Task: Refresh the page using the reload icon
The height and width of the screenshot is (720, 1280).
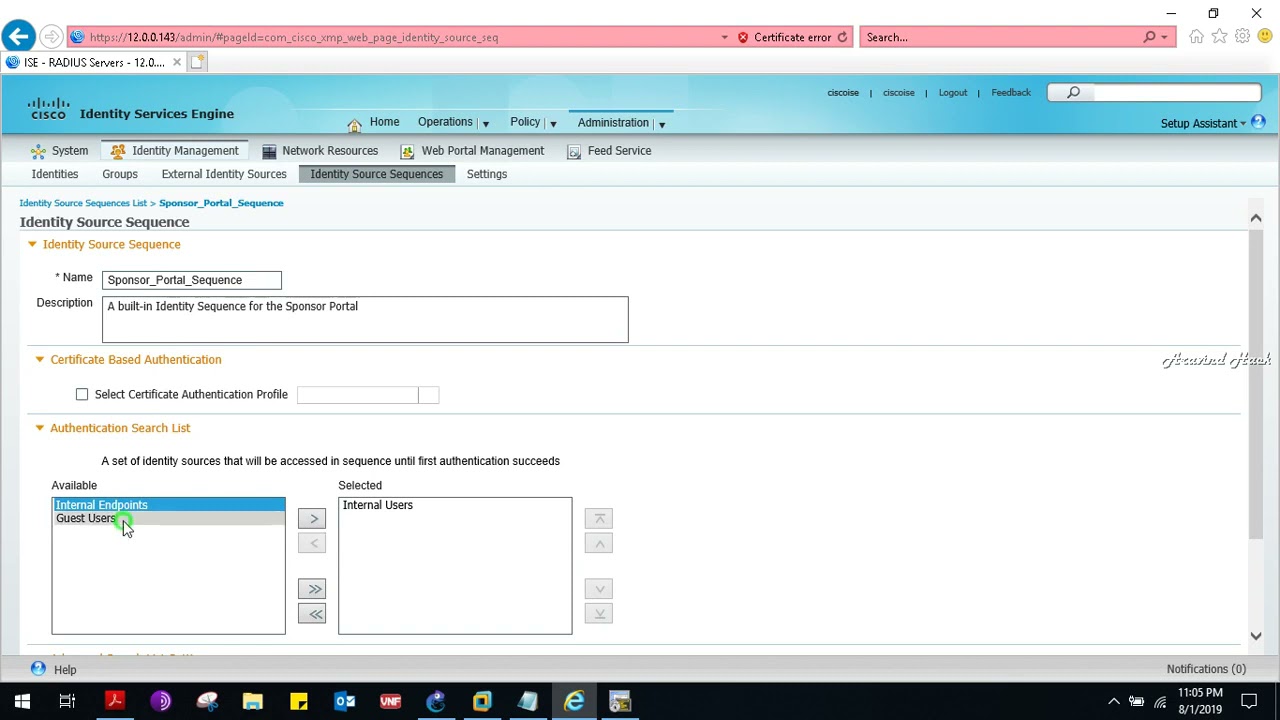Action: (842, 37)
